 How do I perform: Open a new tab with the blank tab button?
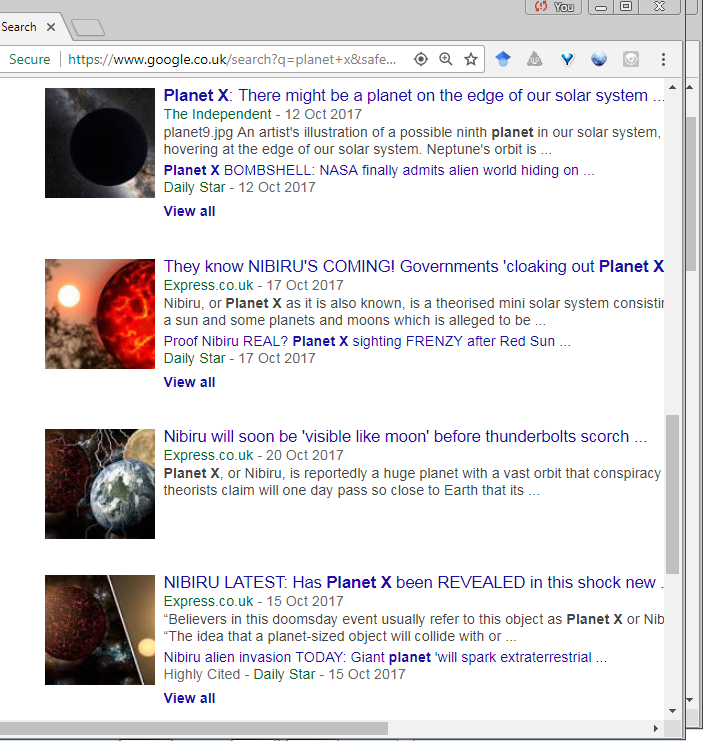point(88,27)
